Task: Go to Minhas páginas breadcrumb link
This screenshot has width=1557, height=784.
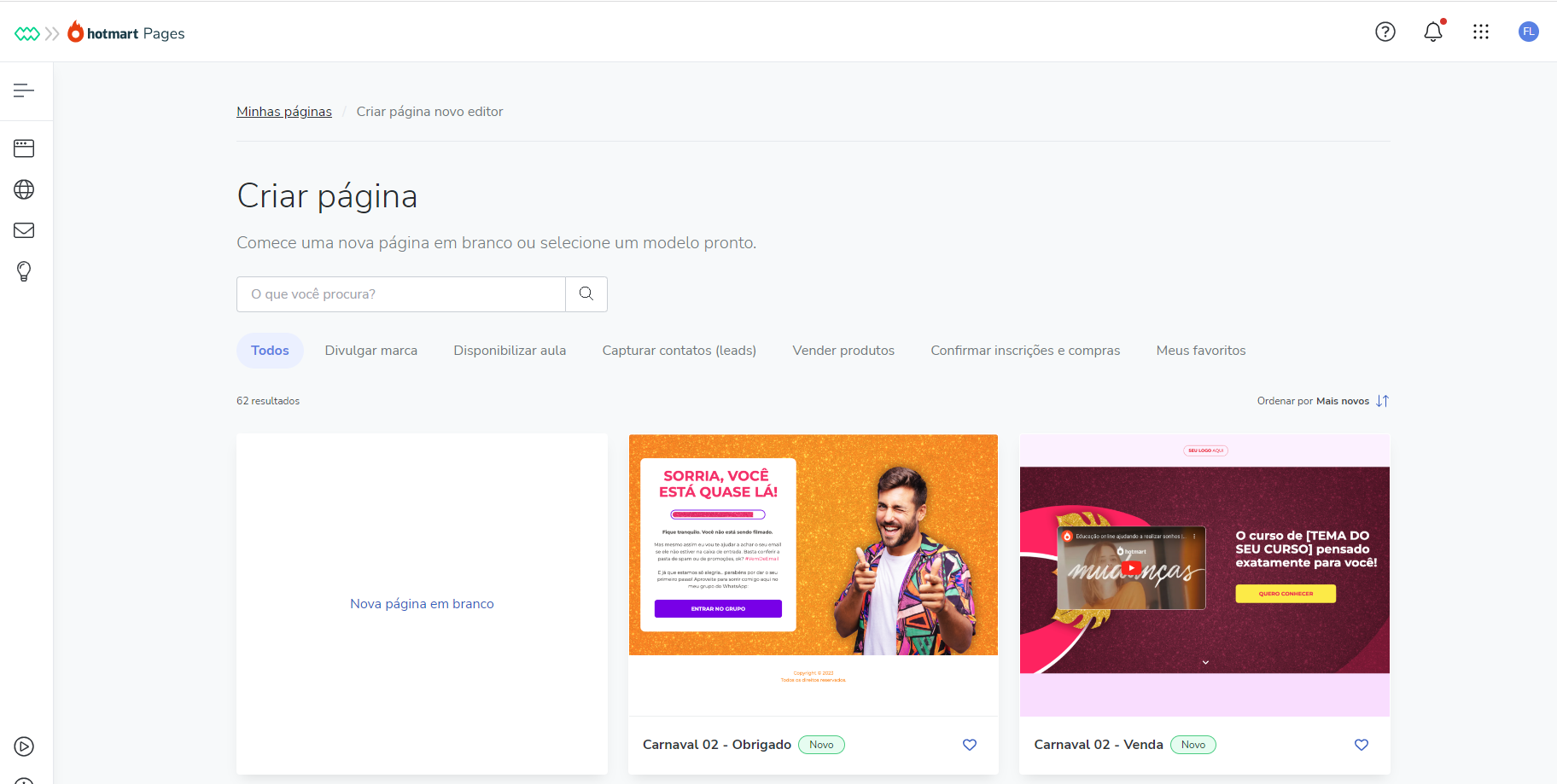Action: [284, 112]
